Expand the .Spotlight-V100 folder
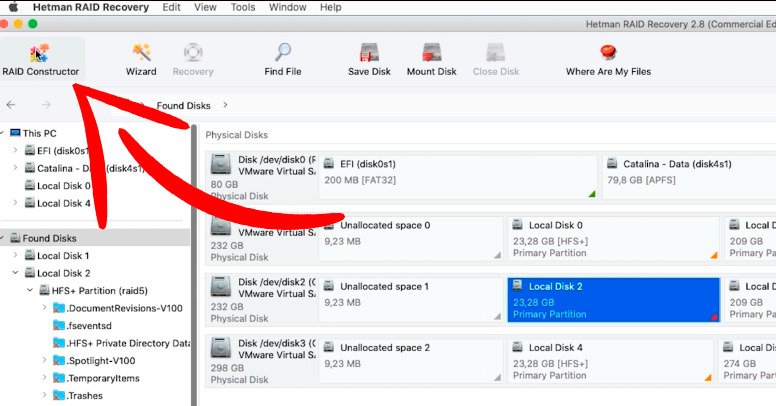 pyautogui.click(x=44, y=360)
